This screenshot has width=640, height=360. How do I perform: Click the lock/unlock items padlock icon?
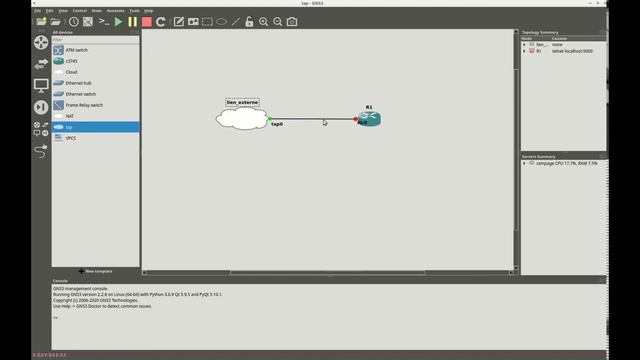click(x=249, y=22)
